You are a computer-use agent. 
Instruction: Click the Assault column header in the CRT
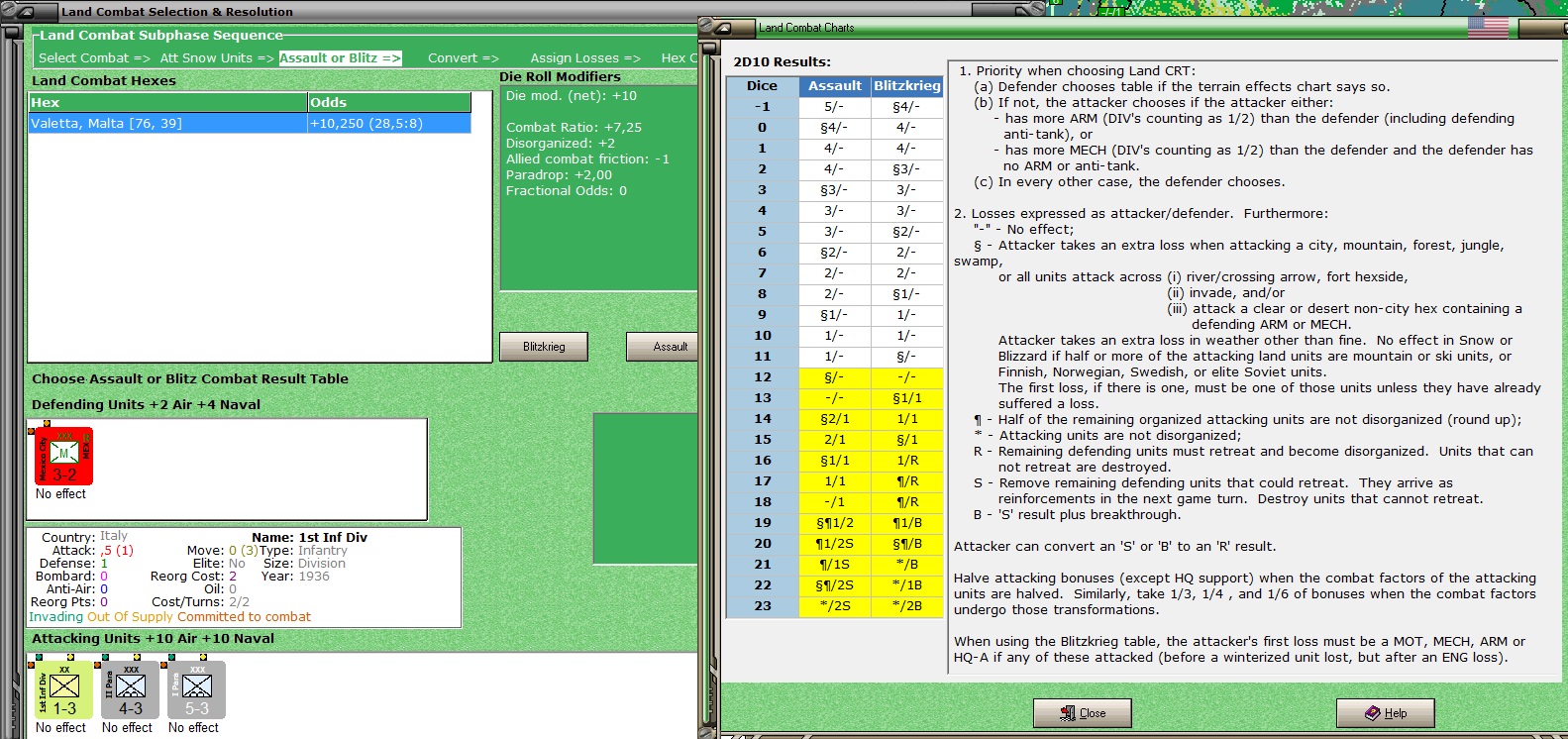(835, 86)
